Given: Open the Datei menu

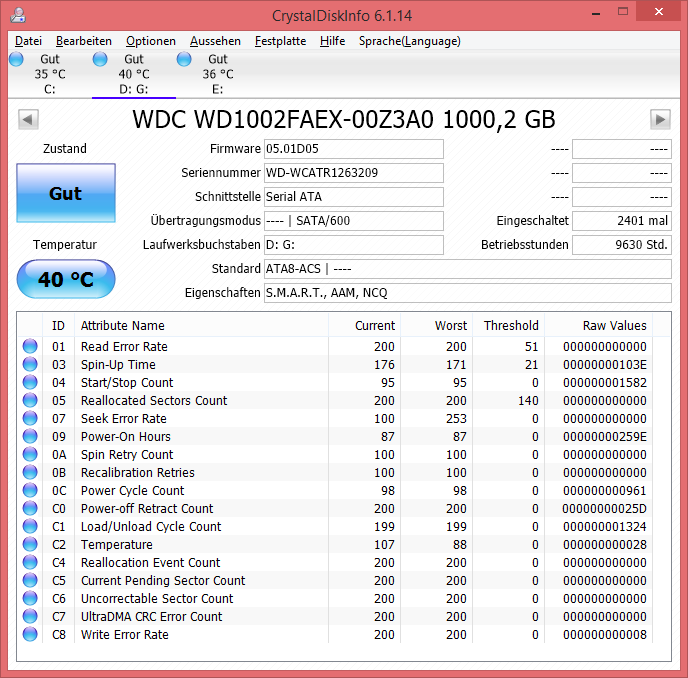Looking at the screenshot, I should pos(28,41).
